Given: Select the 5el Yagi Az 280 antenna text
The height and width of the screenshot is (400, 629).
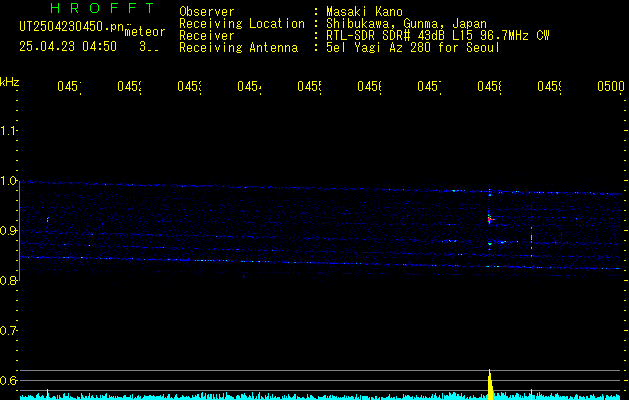Looking at the screenshot, I should coord(413,48).
